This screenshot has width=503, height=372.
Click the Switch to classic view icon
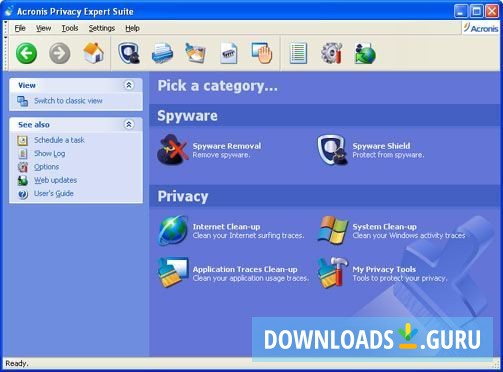click(x=23, y=101)
